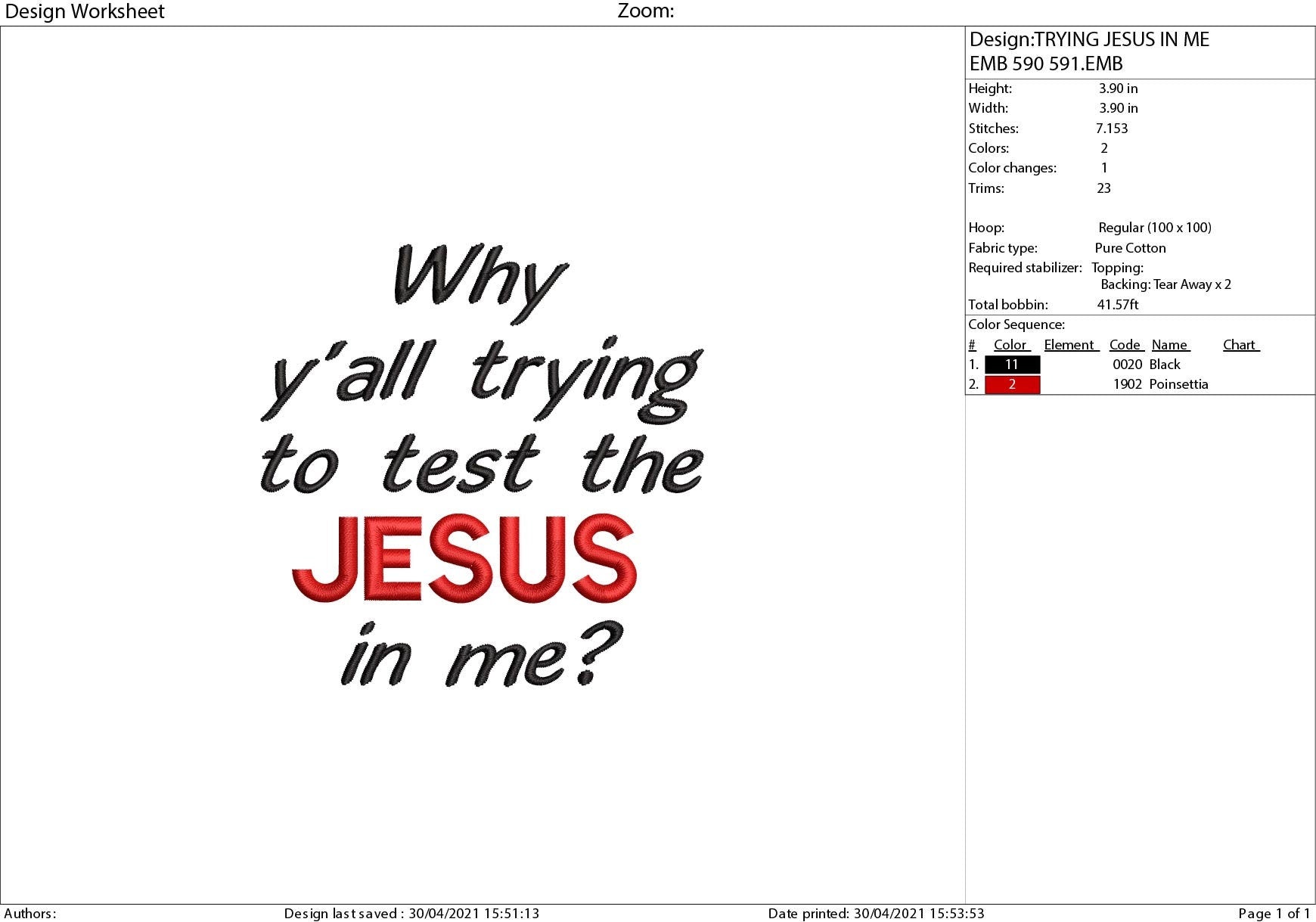This screenshot has height=922, width=1316.
Task: Click the design name 'TRYING JESUS IN ME'
Action: 1122,39
